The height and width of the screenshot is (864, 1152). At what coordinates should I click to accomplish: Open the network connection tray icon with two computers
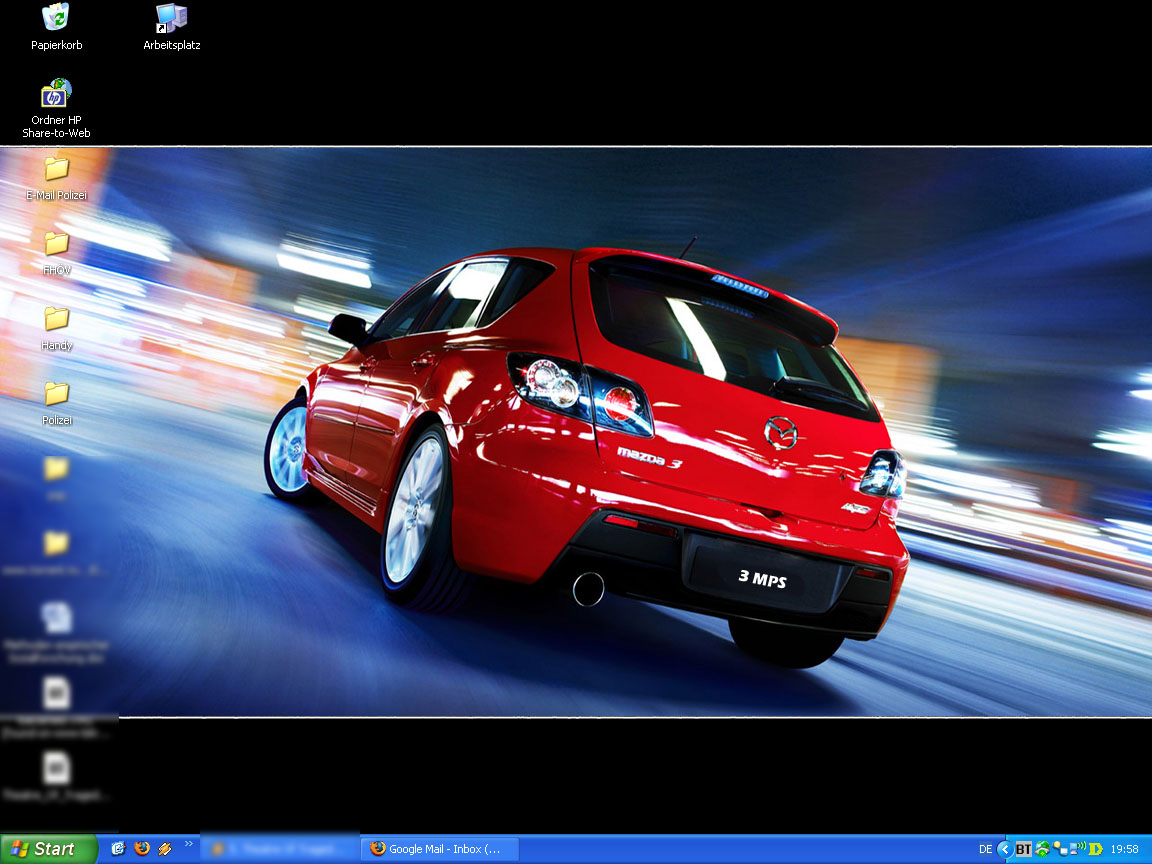[x=1059, y=849]
